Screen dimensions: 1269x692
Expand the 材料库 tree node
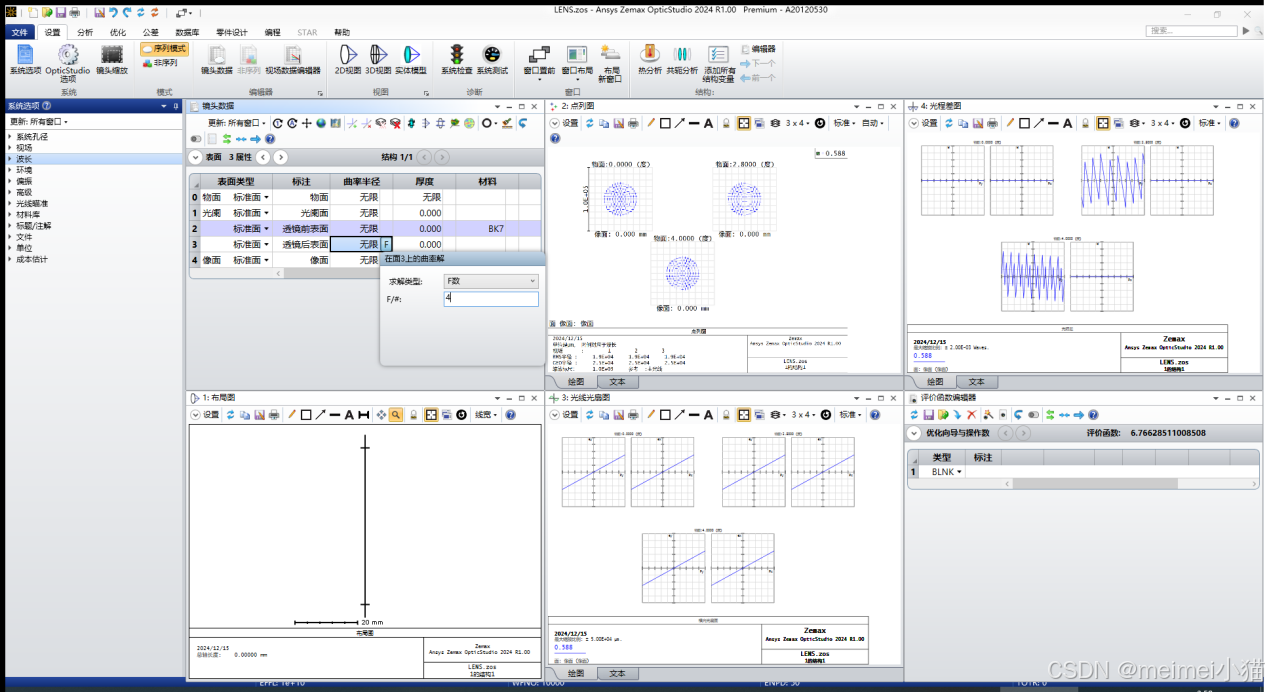(10, 214)
